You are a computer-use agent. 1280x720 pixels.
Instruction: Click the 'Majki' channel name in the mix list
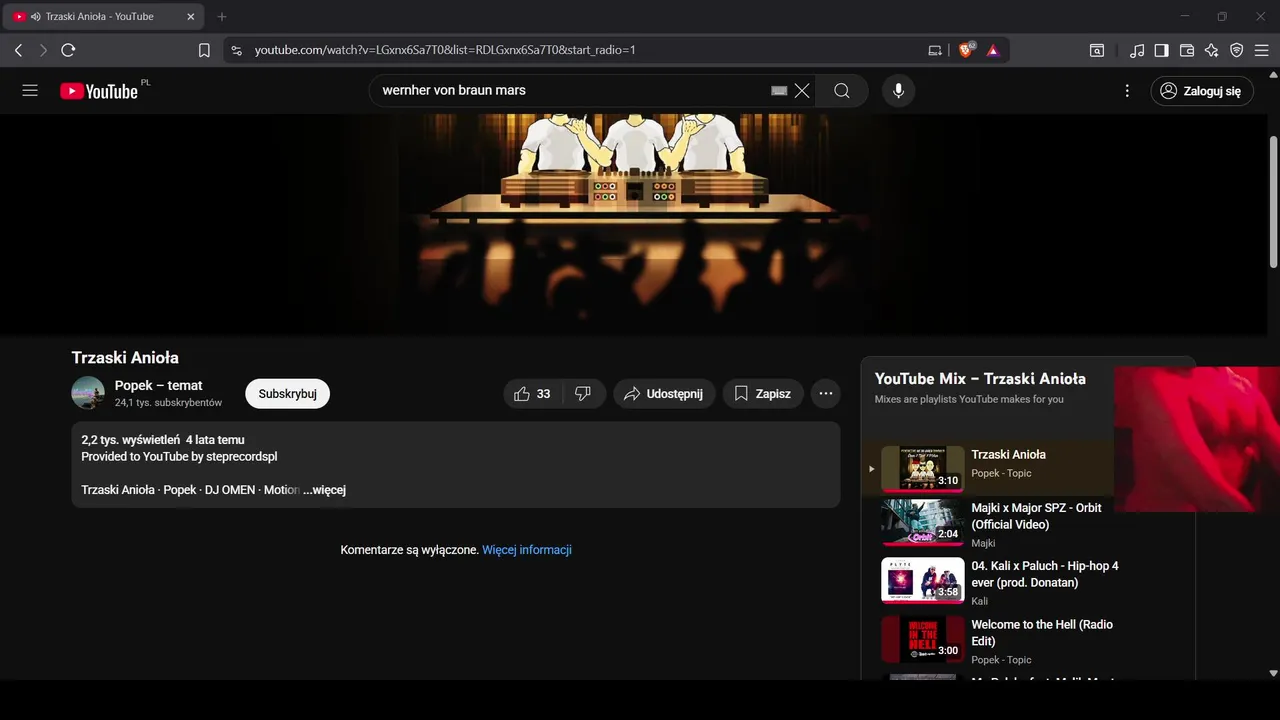coord(983,543)
